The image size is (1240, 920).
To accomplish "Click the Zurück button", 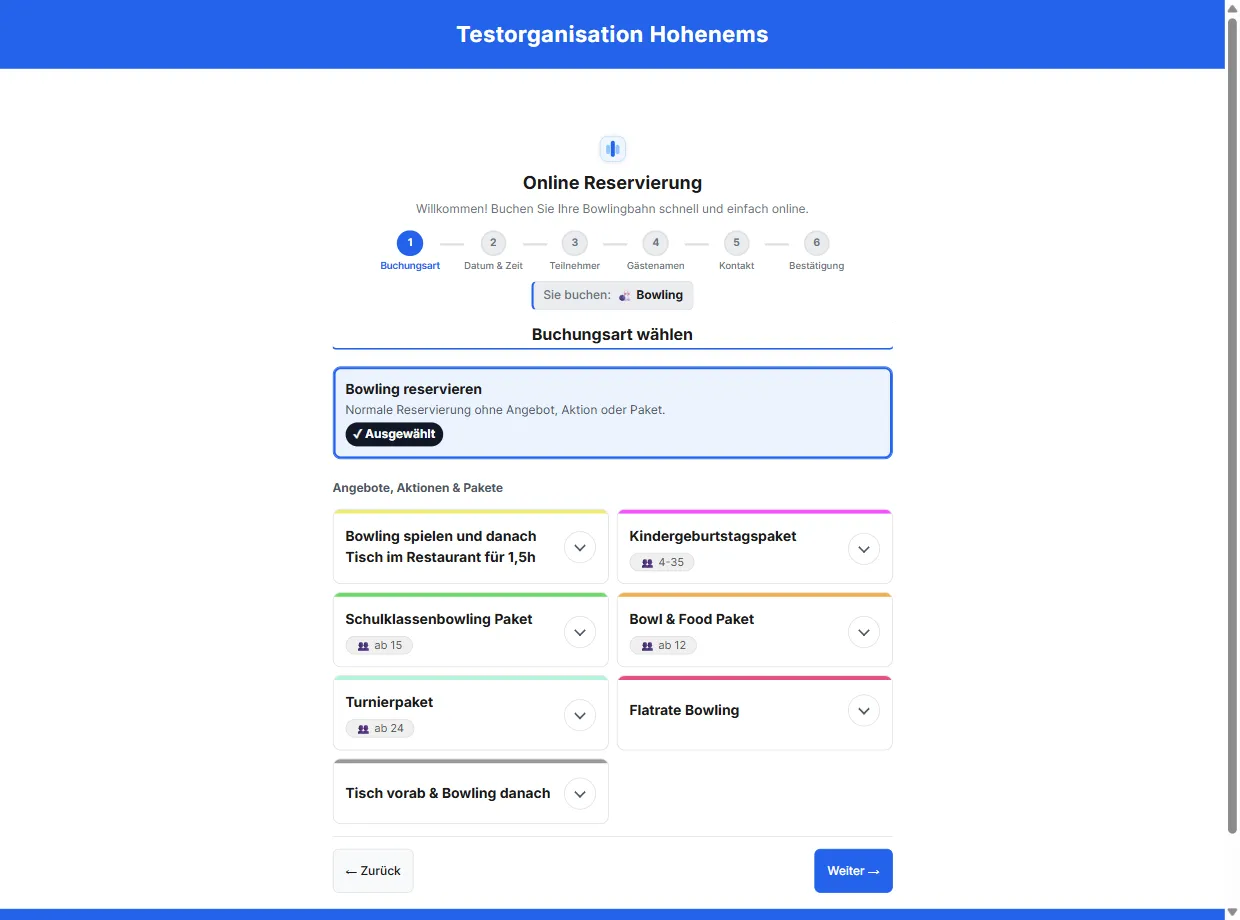I will [373, 871].
